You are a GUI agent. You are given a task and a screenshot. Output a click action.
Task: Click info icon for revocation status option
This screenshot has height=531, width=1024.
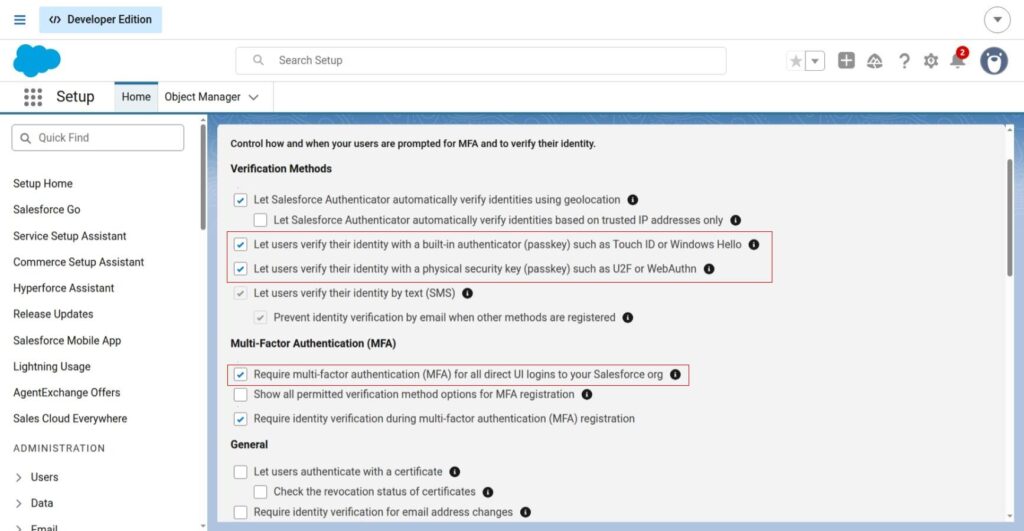pos(488,492)
